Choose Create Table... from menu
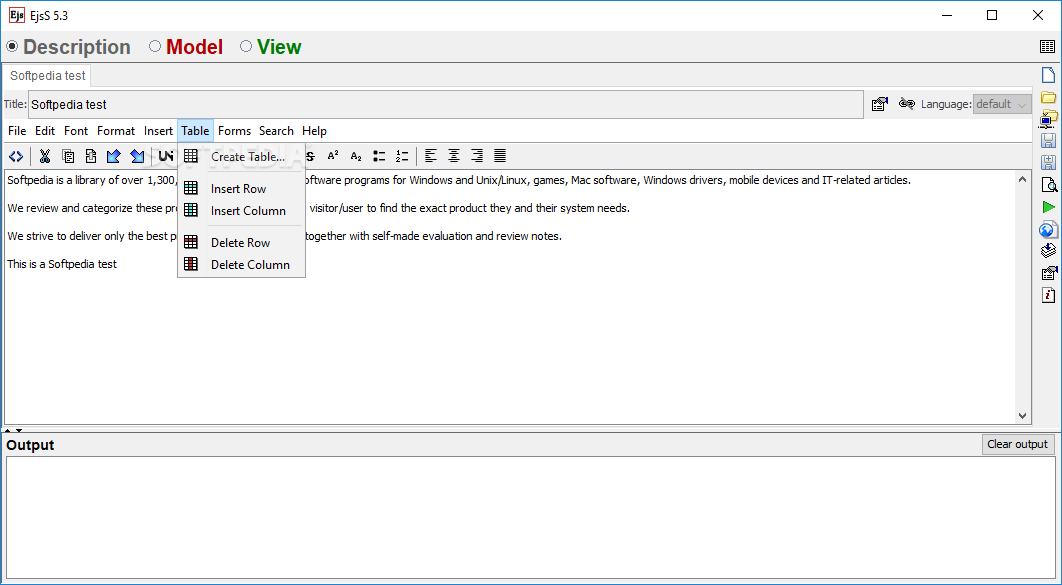Viewport: 1062px width, 585px height. point(241,156)
